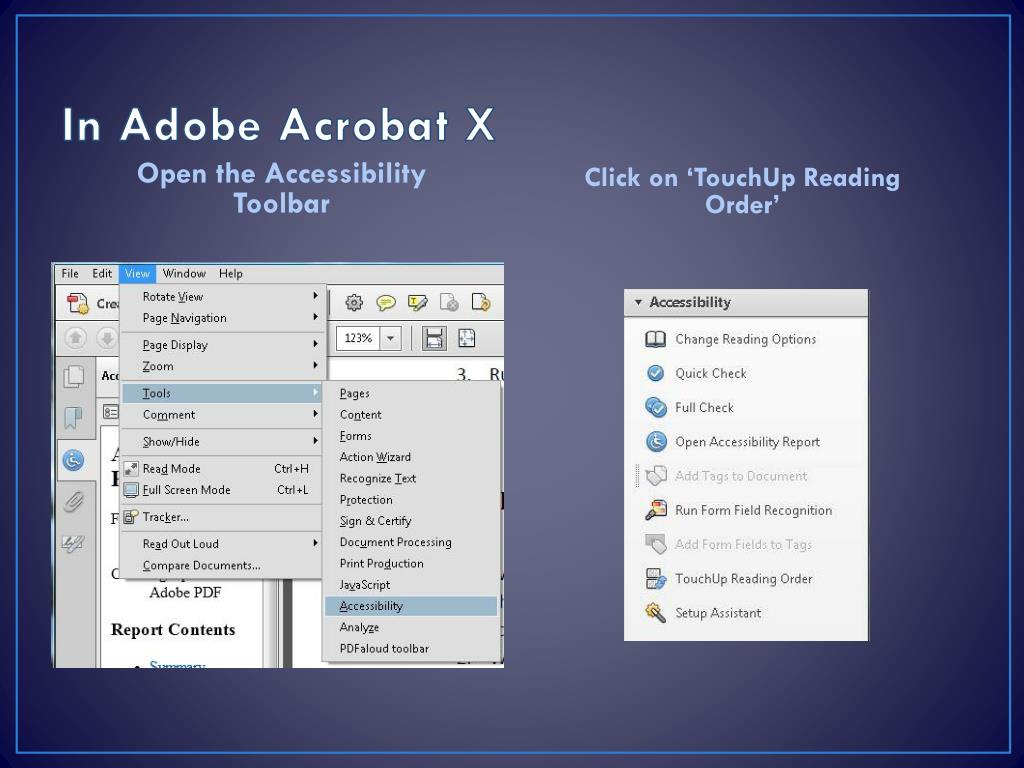Click the Change Reading Options book icon
This screenshot has height=768, width=1024.
point(655,339)
